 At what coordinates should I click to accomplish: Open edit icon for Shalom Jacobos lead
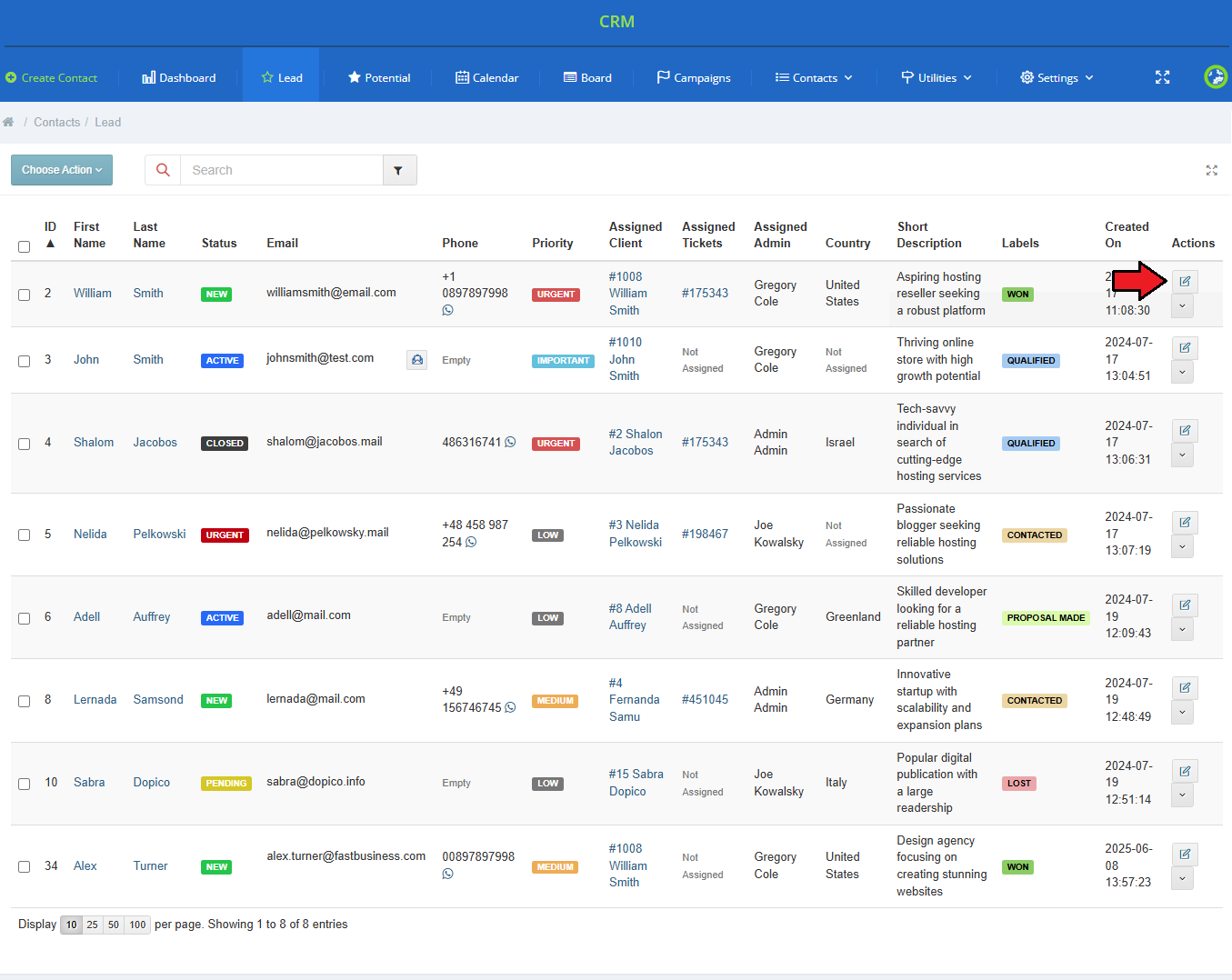point(1185,431)
